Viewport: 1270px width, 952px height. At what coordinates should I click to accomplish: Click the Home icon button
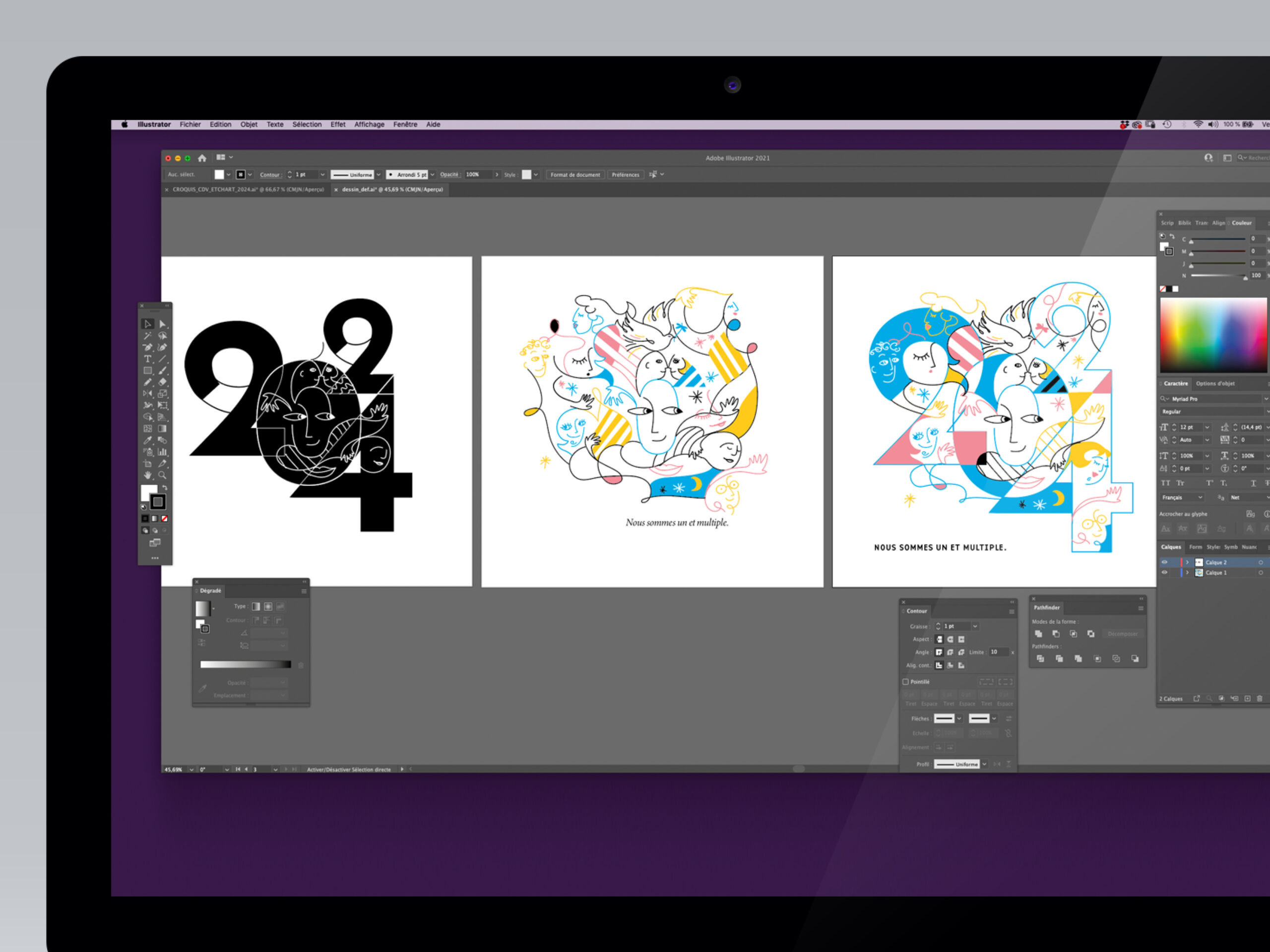(202, 158)
